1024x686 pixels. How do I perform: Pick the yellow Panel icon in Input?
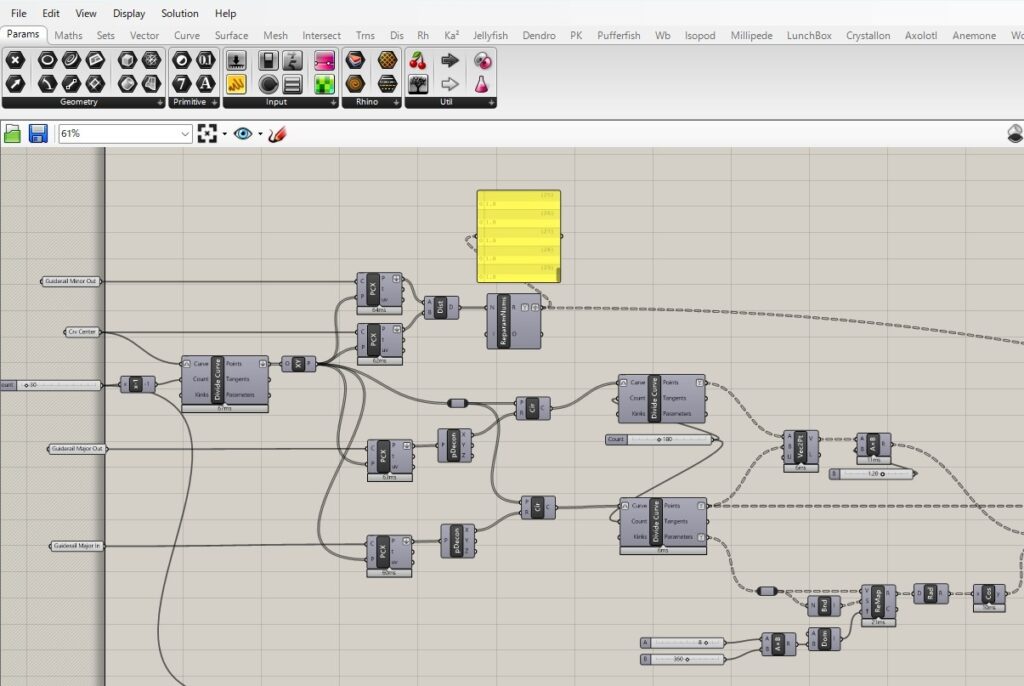click(236, 84)
